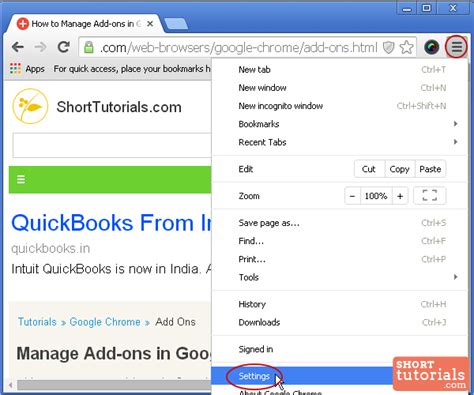Click the Cut button
Viewport: 474px width, 395px height.
point(369,169)
